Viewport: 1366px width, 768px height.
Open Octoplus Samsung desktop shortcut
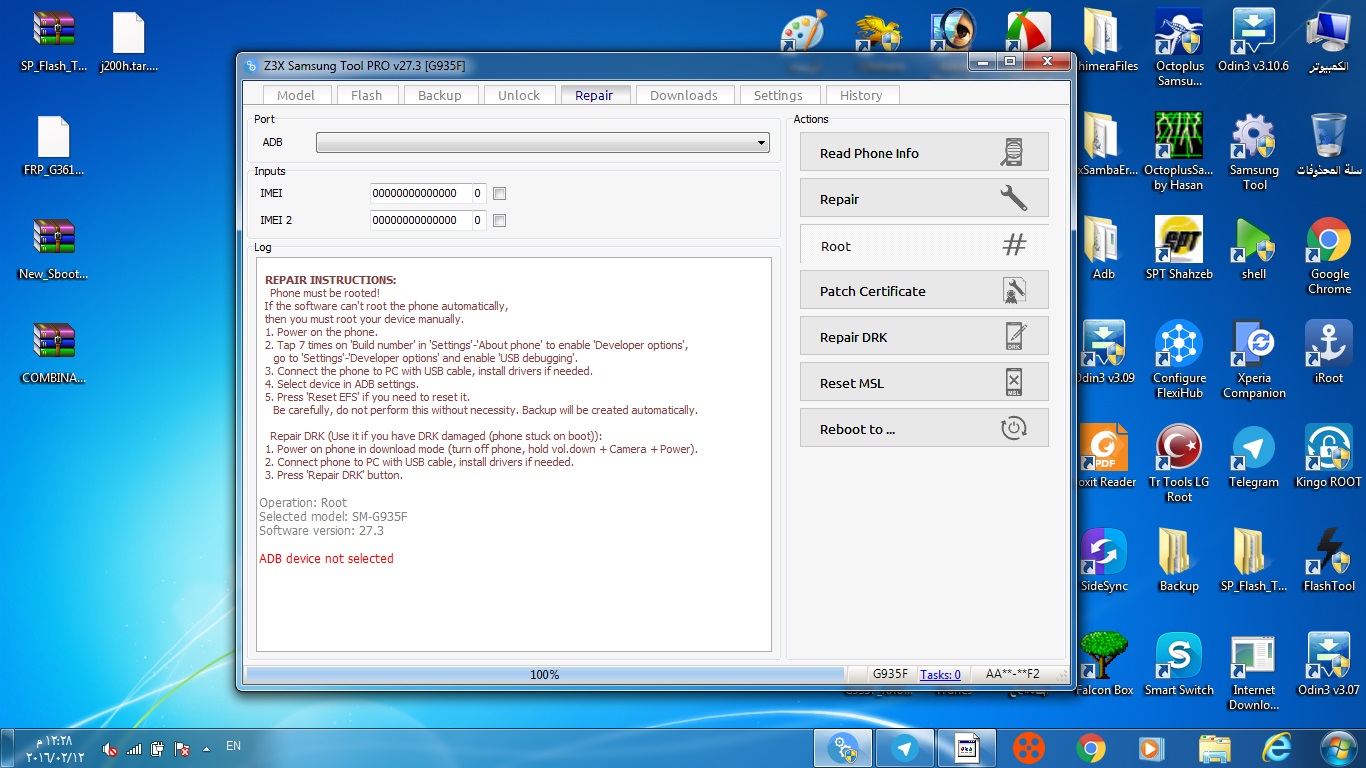(1179, 48)
